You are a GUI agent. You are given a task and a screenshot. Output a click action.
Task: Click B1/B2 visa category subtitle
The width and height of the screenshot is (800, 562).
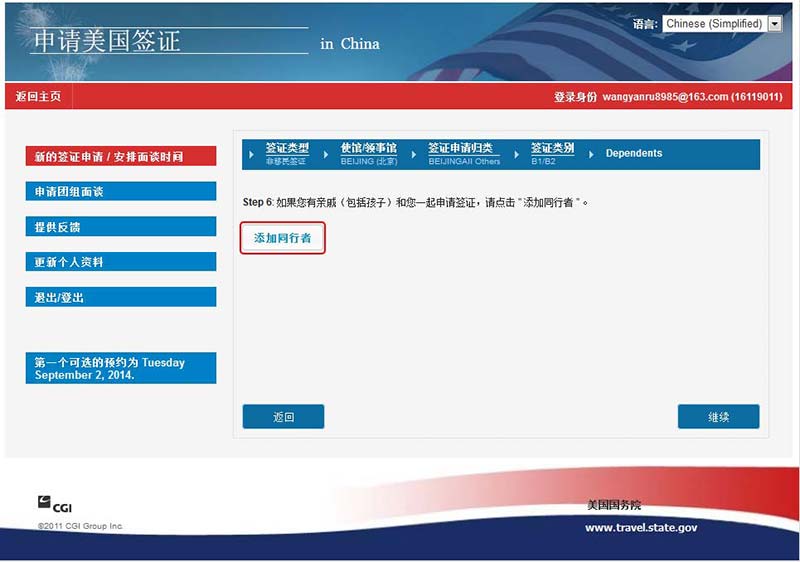click(543, 162)
